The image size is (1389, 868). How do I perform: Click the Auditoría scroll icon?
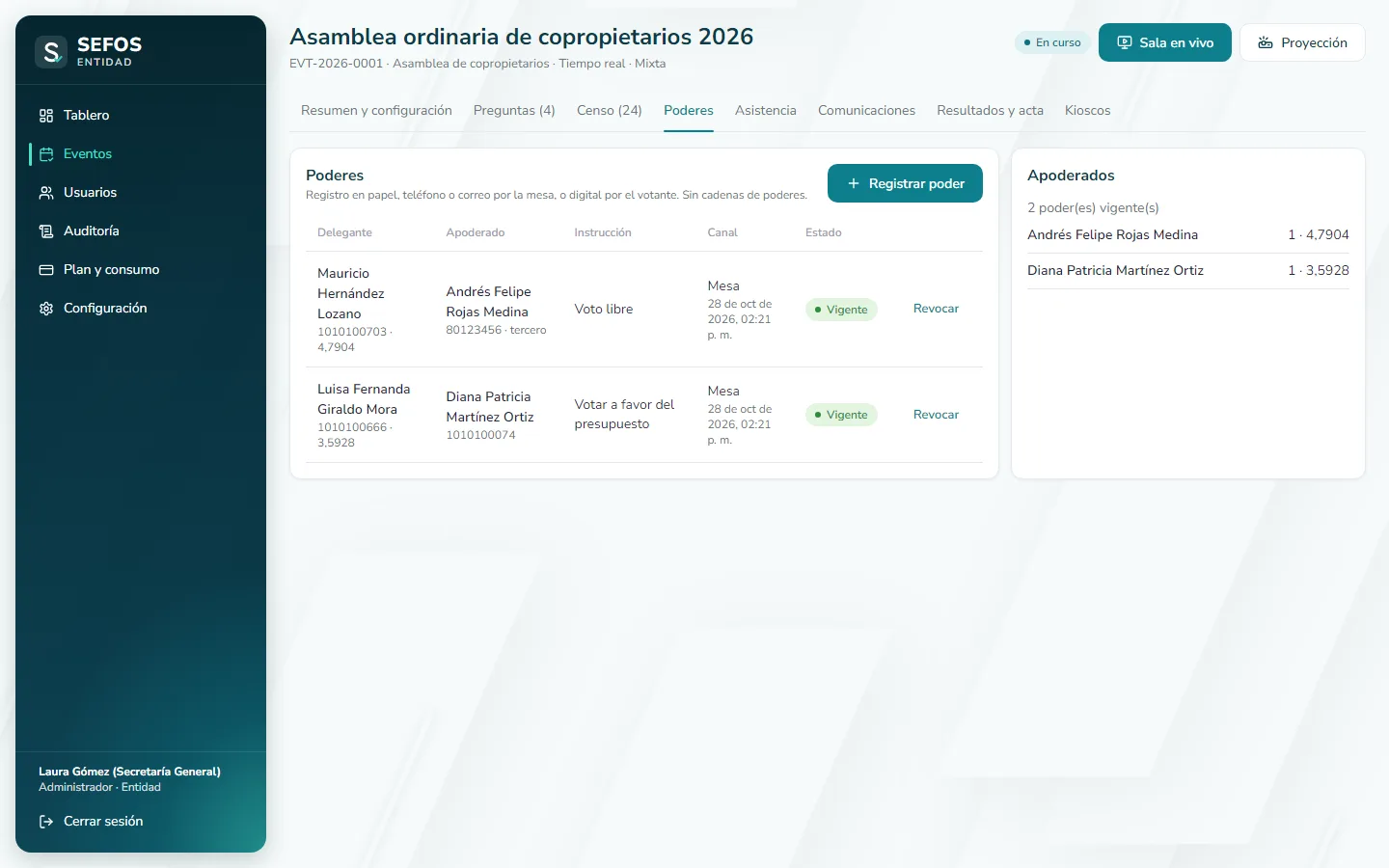pyautogui.click(x=46, y=231)
